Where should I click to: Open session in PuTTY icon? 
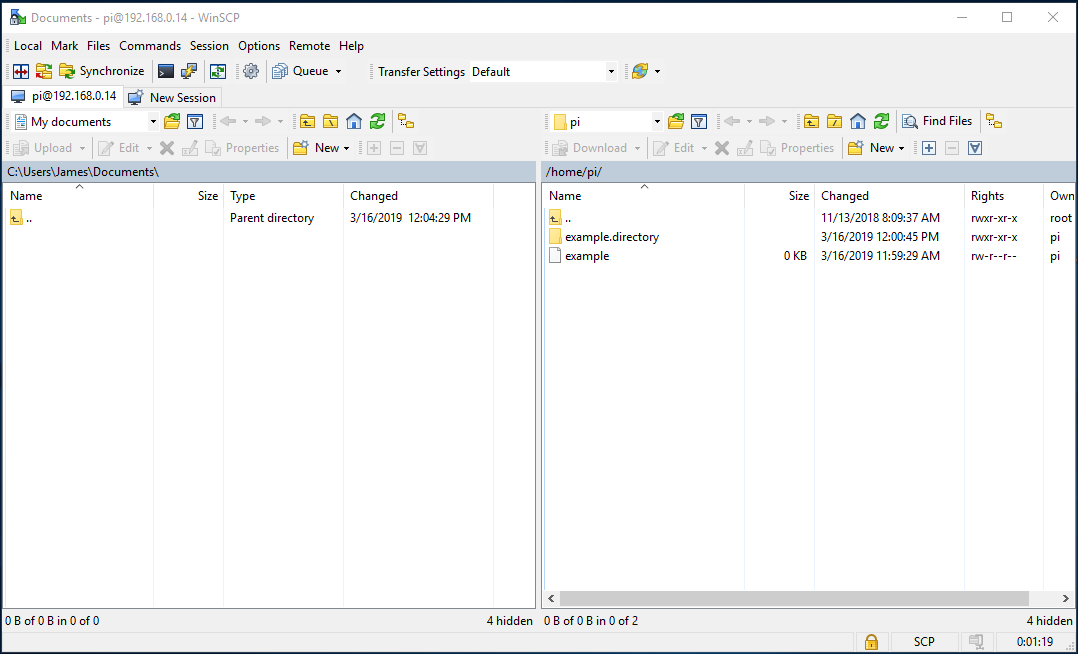pyautogui.click(x=188, y=71)
